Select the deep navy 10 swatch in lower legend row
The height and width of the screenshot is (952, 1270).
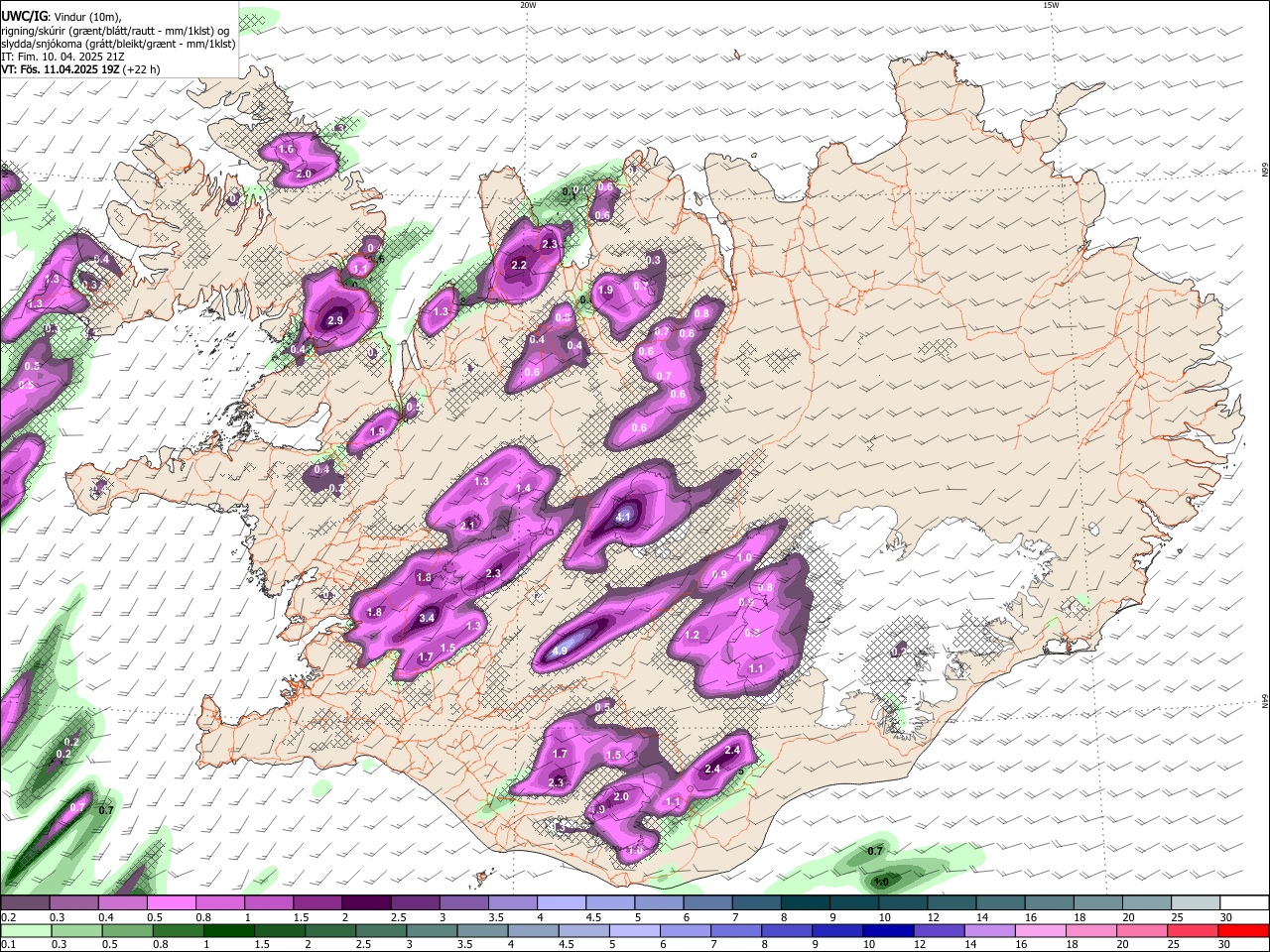click(887, 930)
